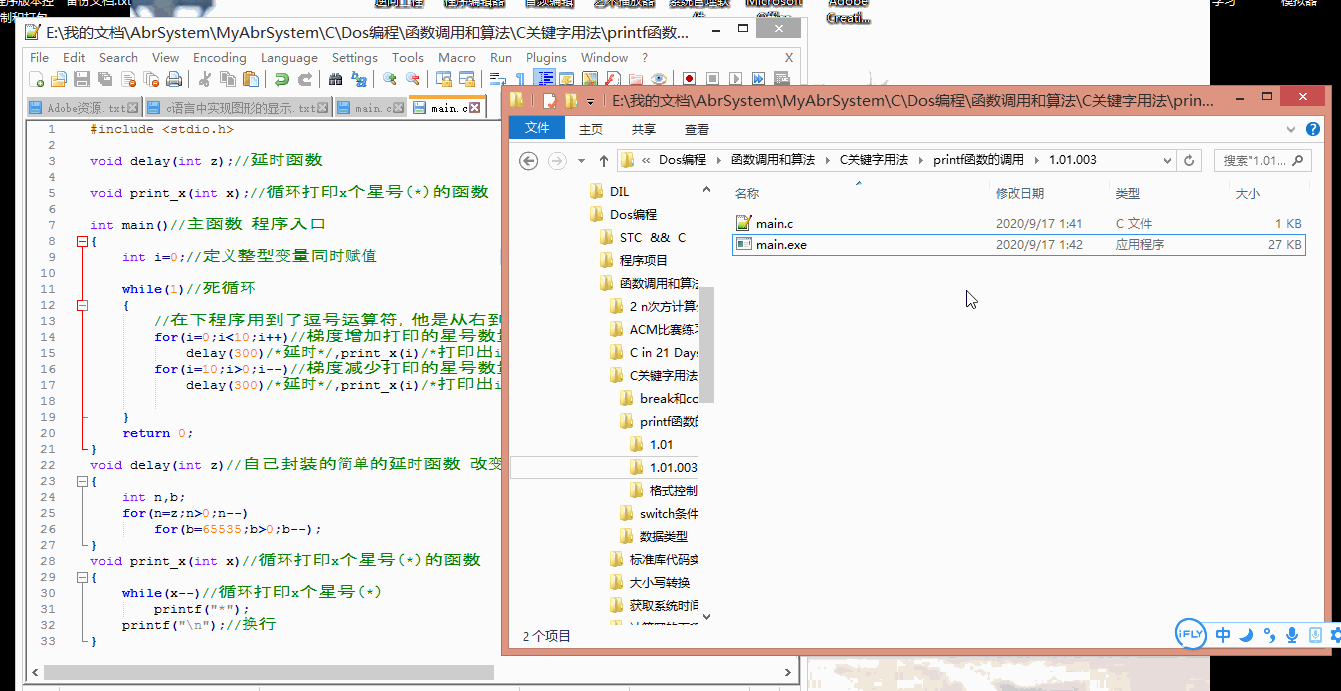Click the Explorer Refresh button

pos(1189,160)
